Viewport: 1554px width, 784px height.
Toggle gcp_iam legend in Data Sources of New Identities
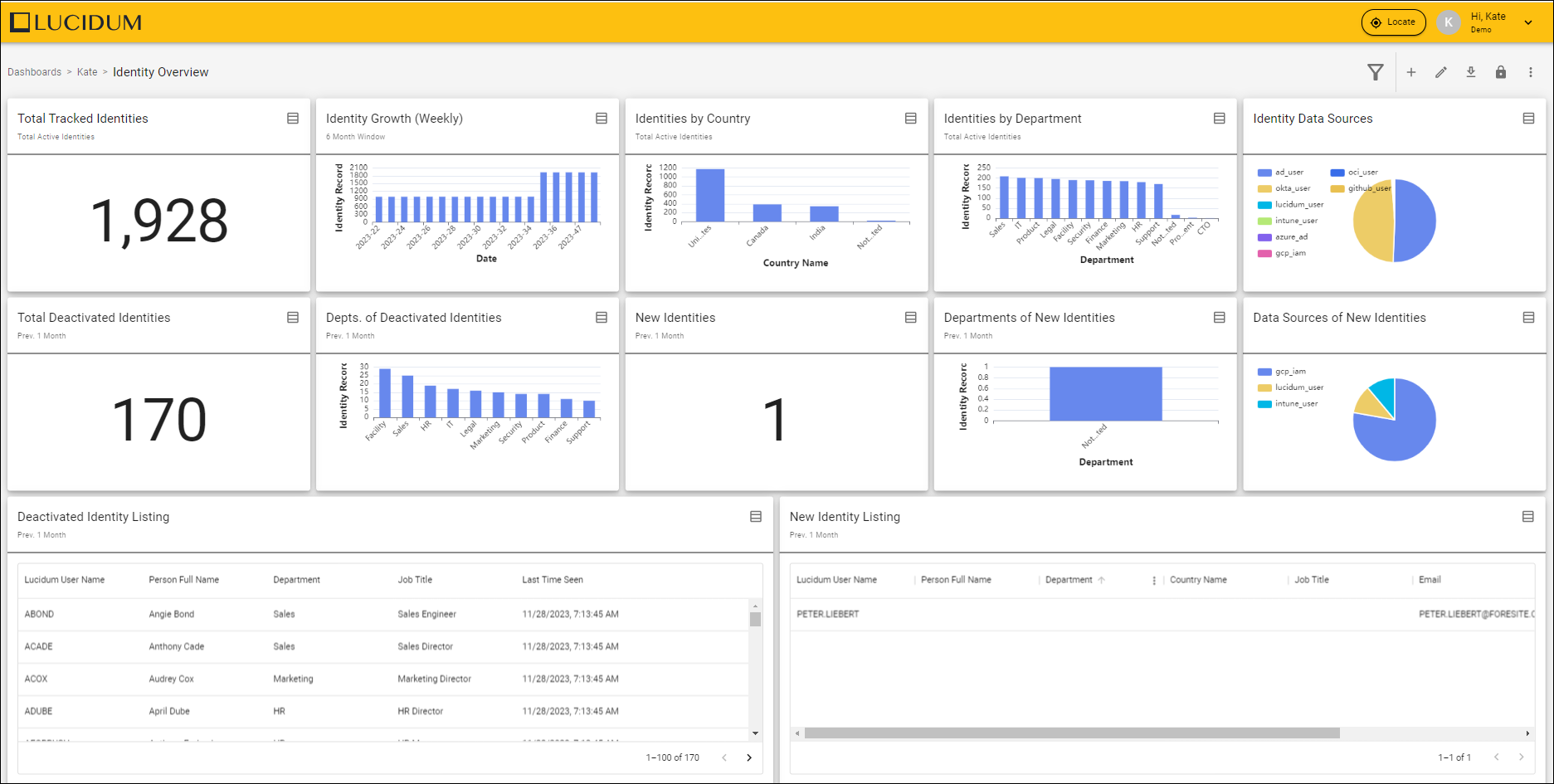(x=1282, y=372)
